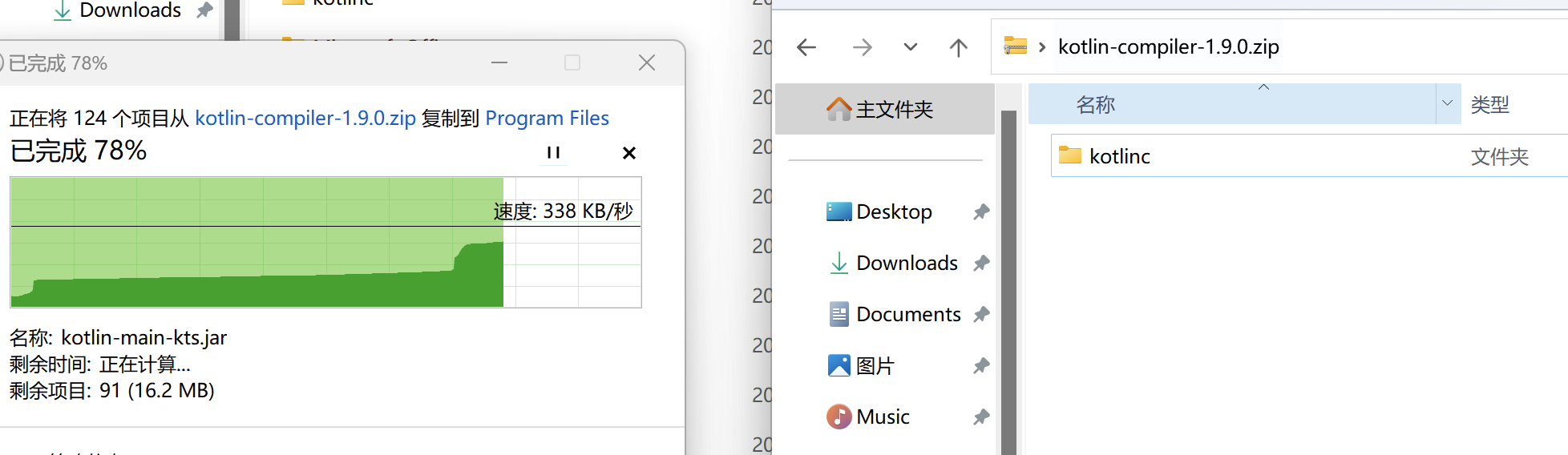Image resolution: width=1568 pixels, height=455 pixels.
Task: Click the file name kotlin-main-kts.jar text
Action: coord(144,337)
